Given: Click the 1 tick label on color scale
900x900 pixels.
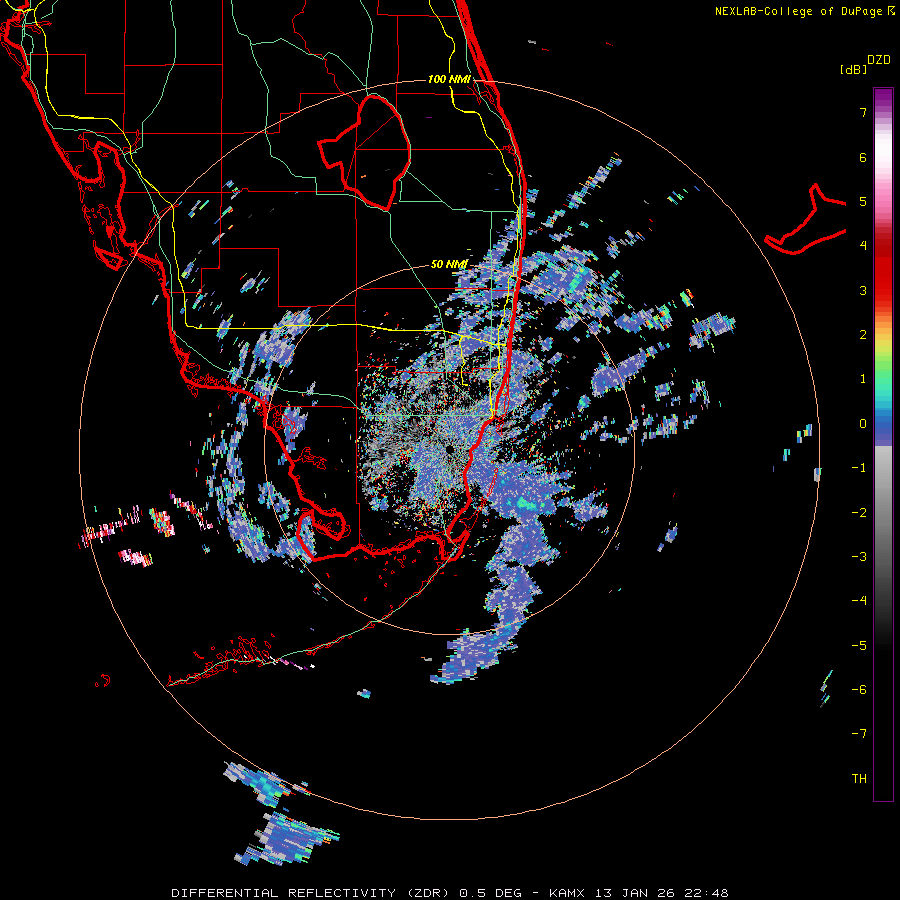Looking at the screenshot, I should coord(863,379).
